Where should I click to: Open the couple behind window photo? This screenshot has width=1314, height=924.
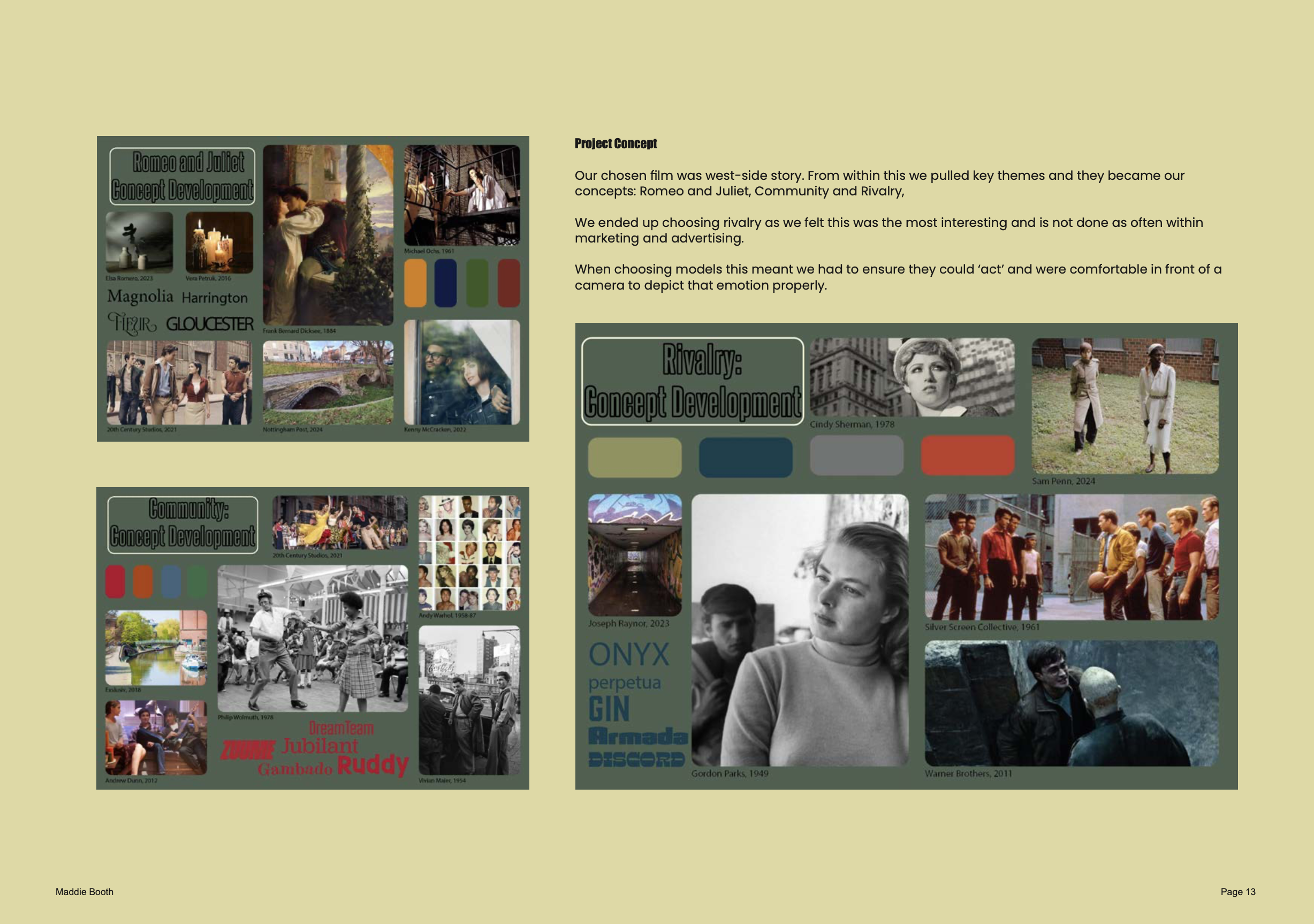point(462,372)
